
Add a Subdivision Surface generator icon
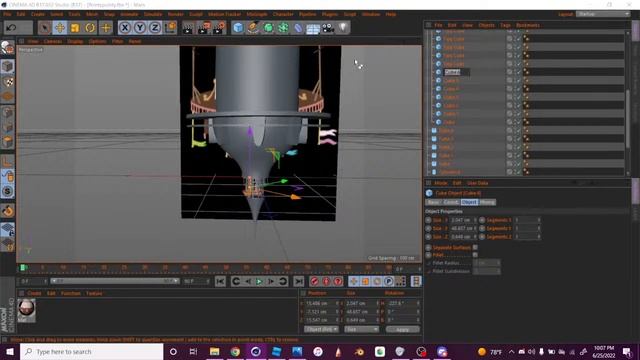click(268, 28)
